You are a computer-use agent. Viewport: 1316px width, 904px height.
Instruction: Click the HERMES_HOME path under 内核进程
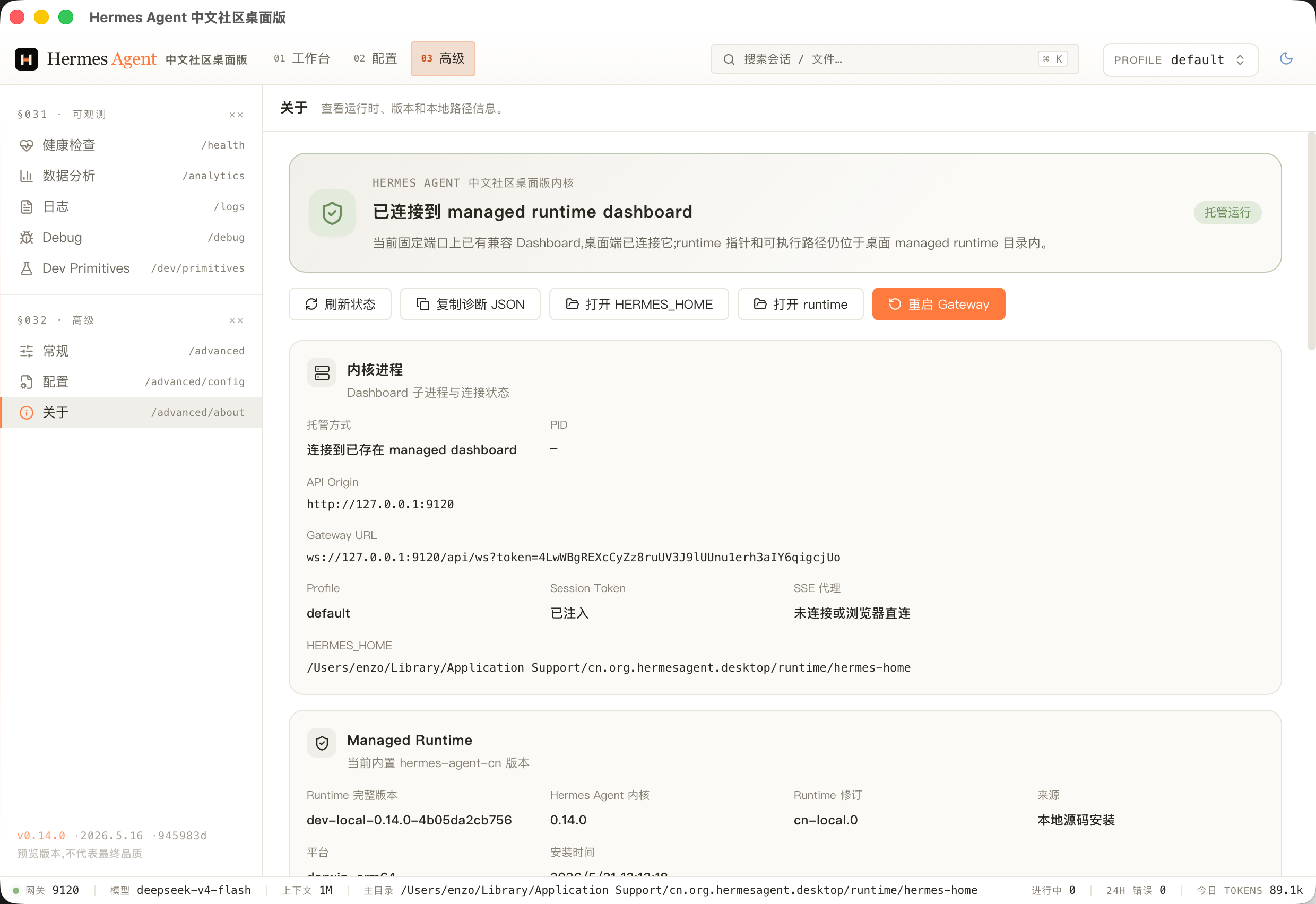tap(609, 668)
